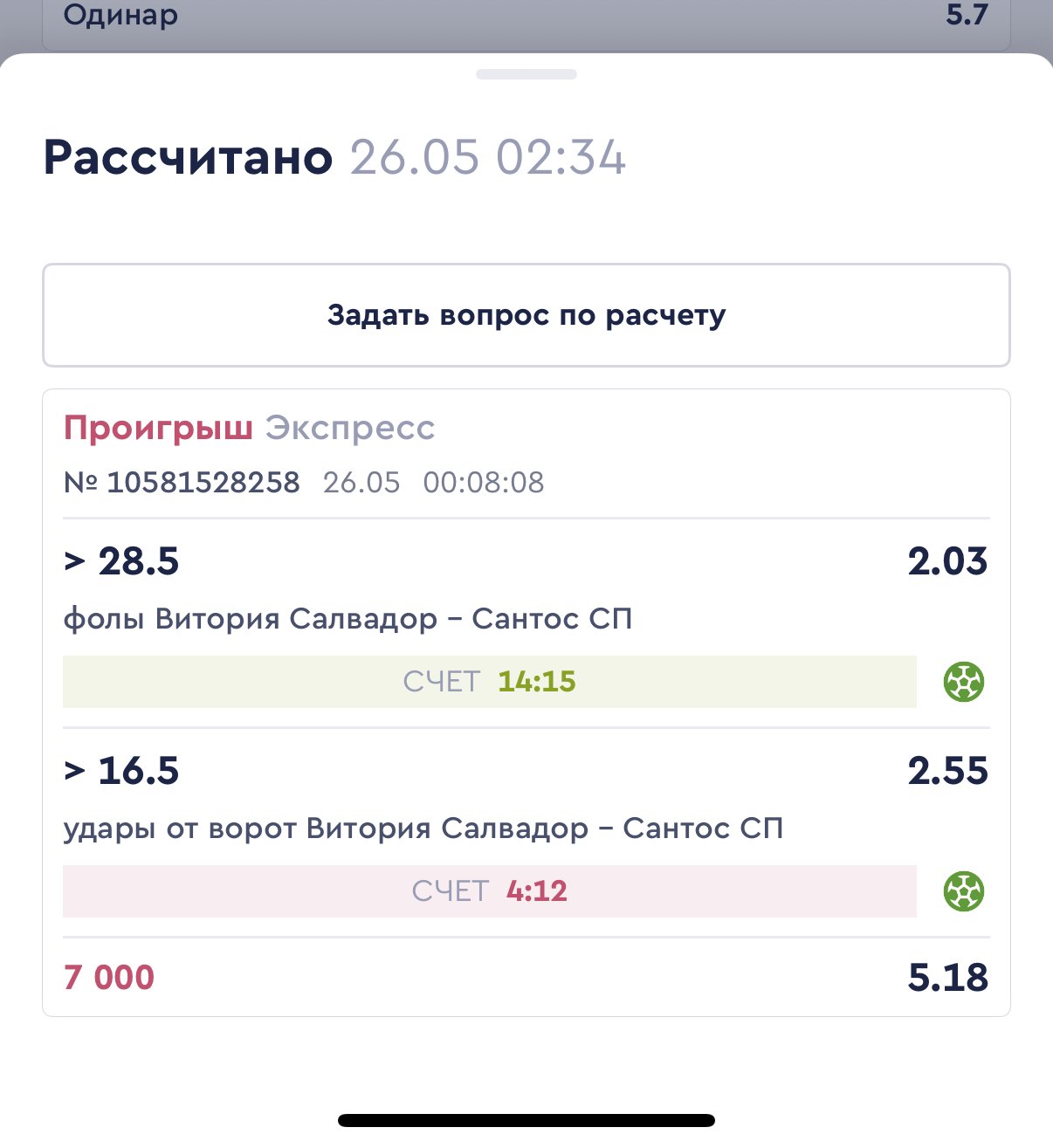This screenshot has width=1053, height=1148.
Task: Tap the iOS home indicator bar
Action: (526, 1121)
